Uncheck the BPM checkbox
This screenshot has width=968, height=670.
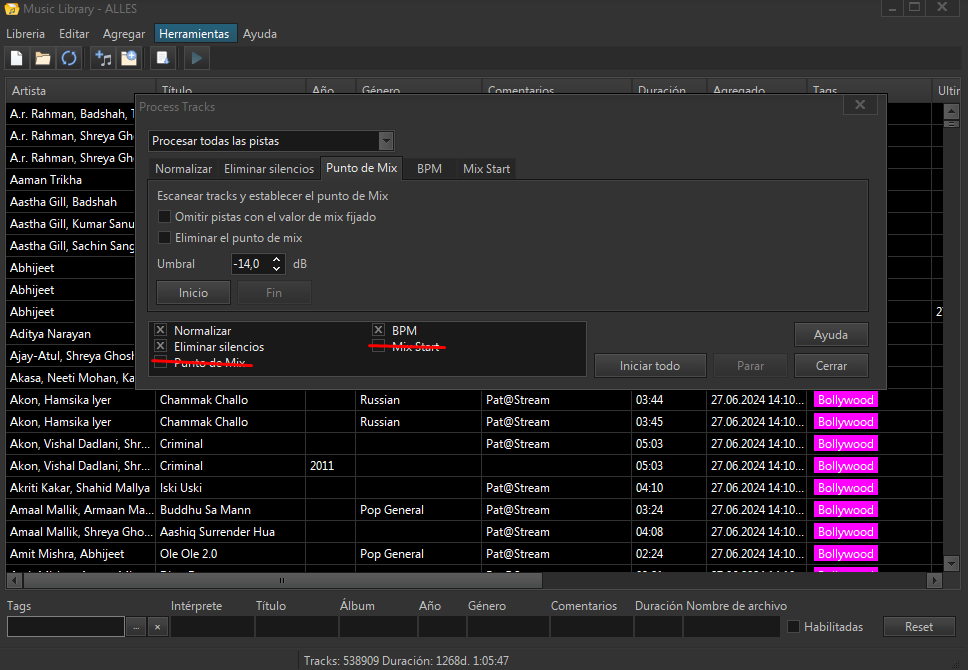(x=379, y=330)
